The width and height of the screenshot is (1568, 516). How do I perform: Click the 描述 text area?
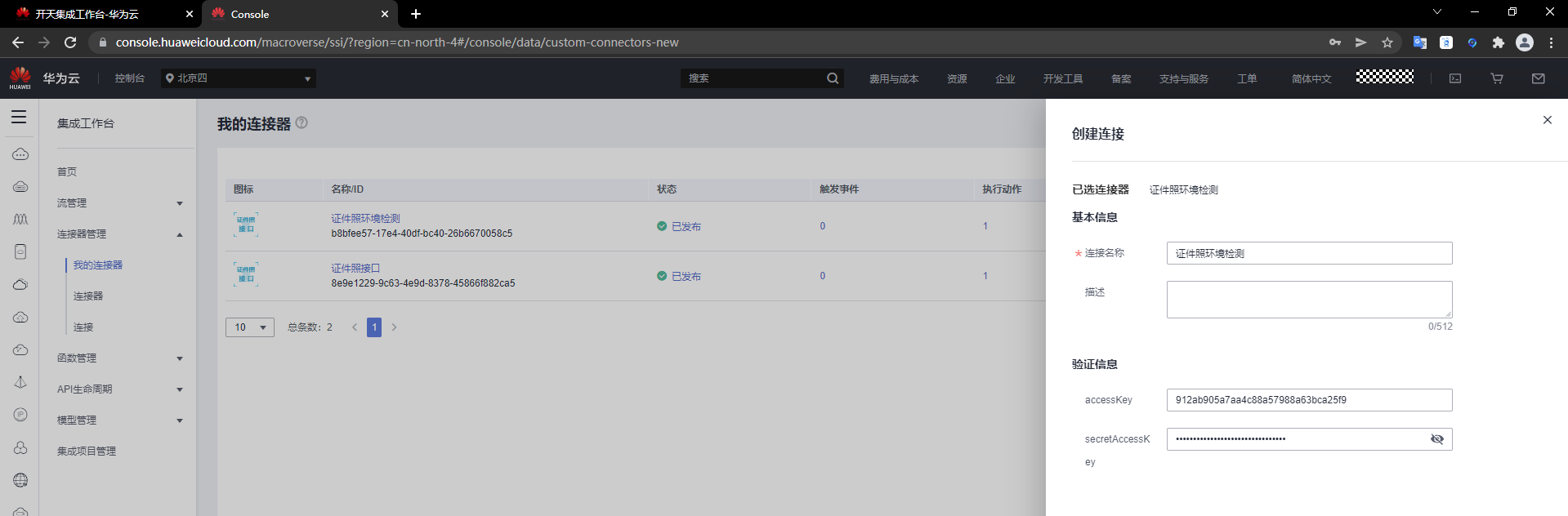click(1309, 300)
